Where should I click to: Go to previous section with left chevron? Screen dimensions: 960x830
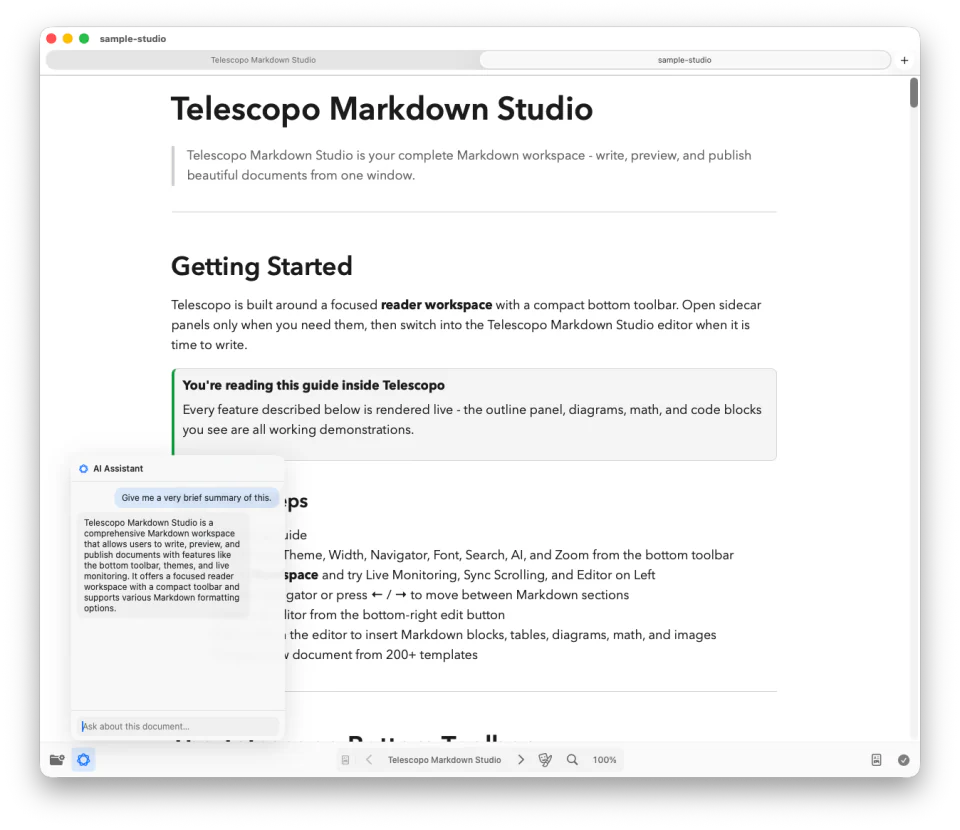coord(369,760)
